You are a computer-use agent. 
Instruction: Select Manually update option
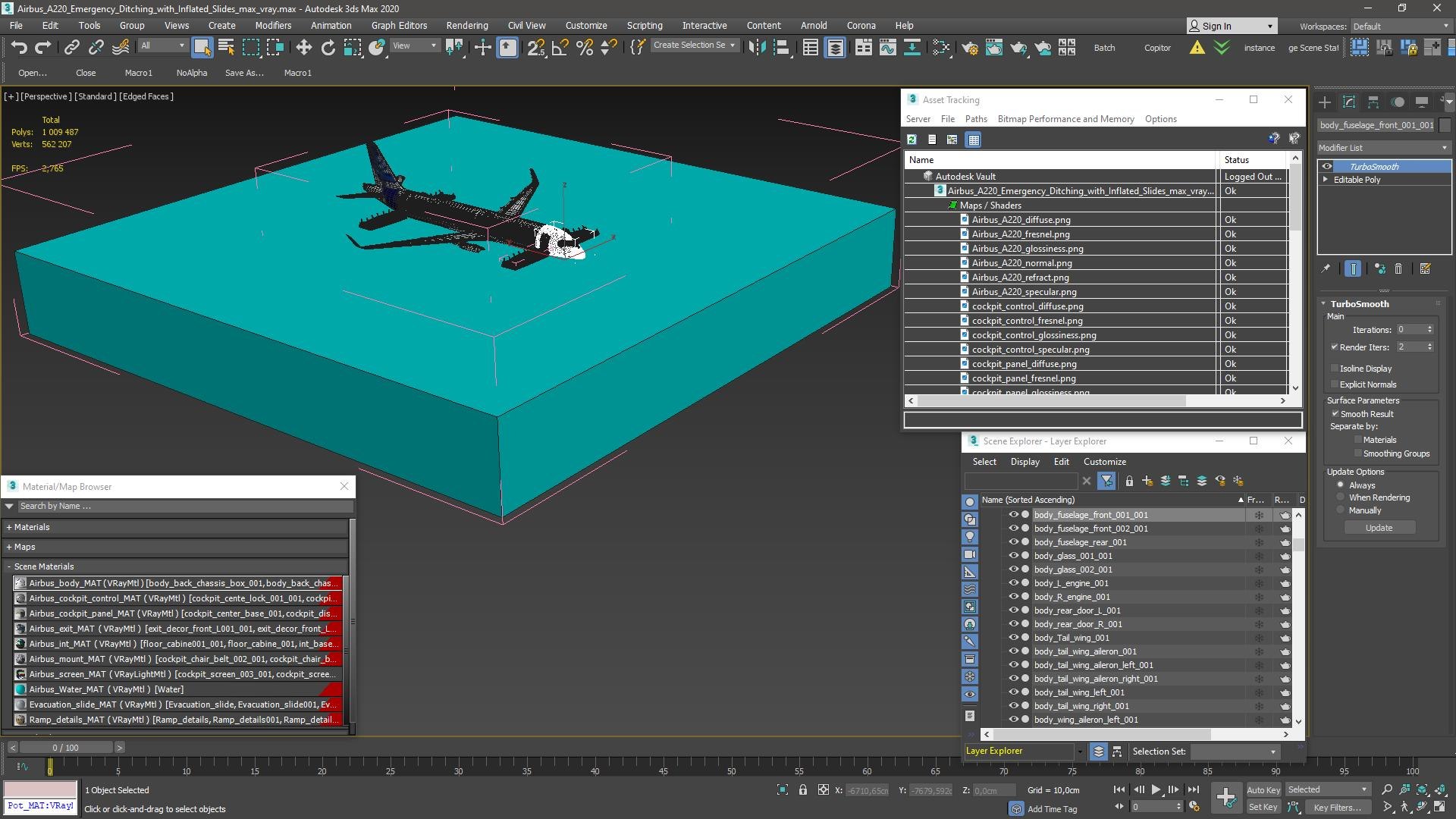click(1341, 510)
